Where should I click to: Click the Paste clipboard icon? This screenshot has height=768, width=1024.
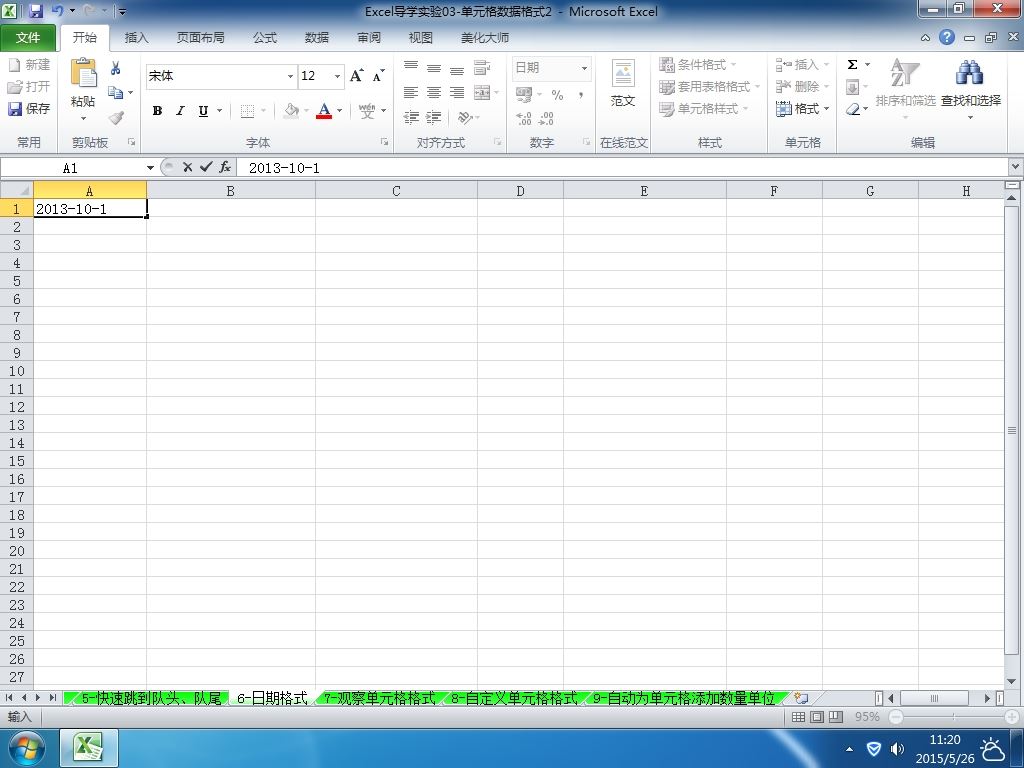(83, 73)
